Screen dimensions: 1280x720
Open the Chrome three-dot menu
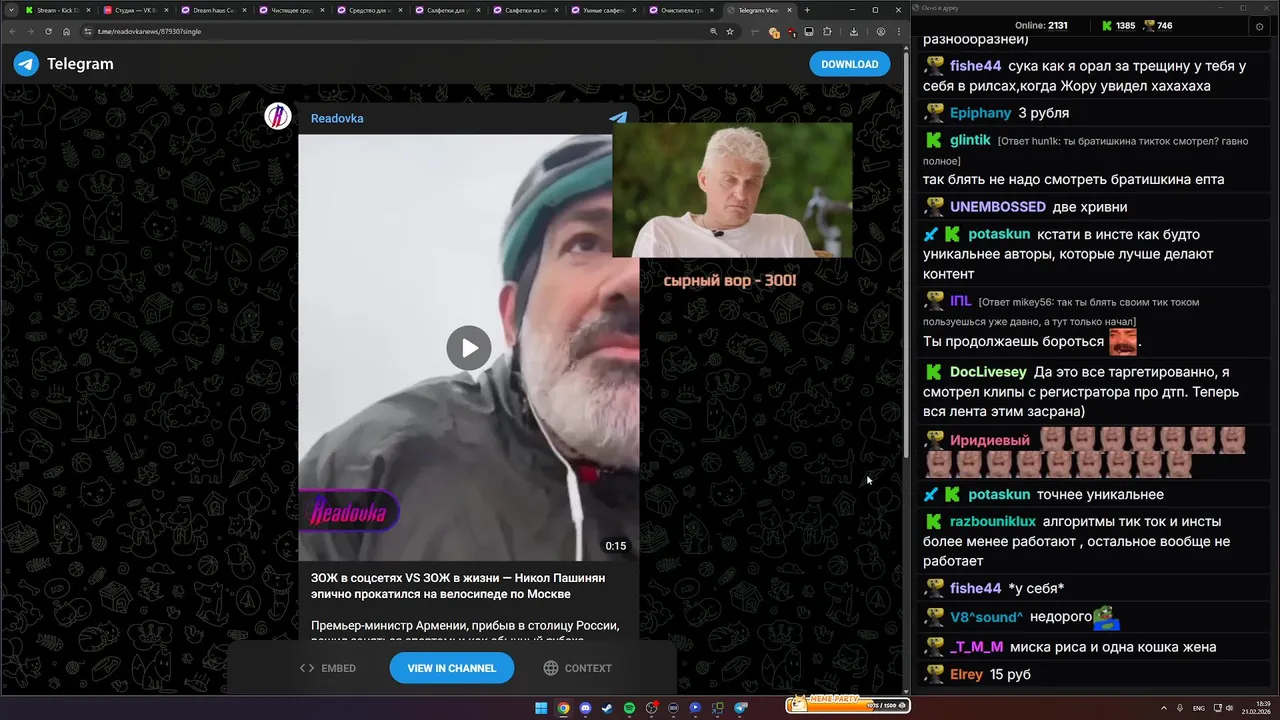coord(898,32)
